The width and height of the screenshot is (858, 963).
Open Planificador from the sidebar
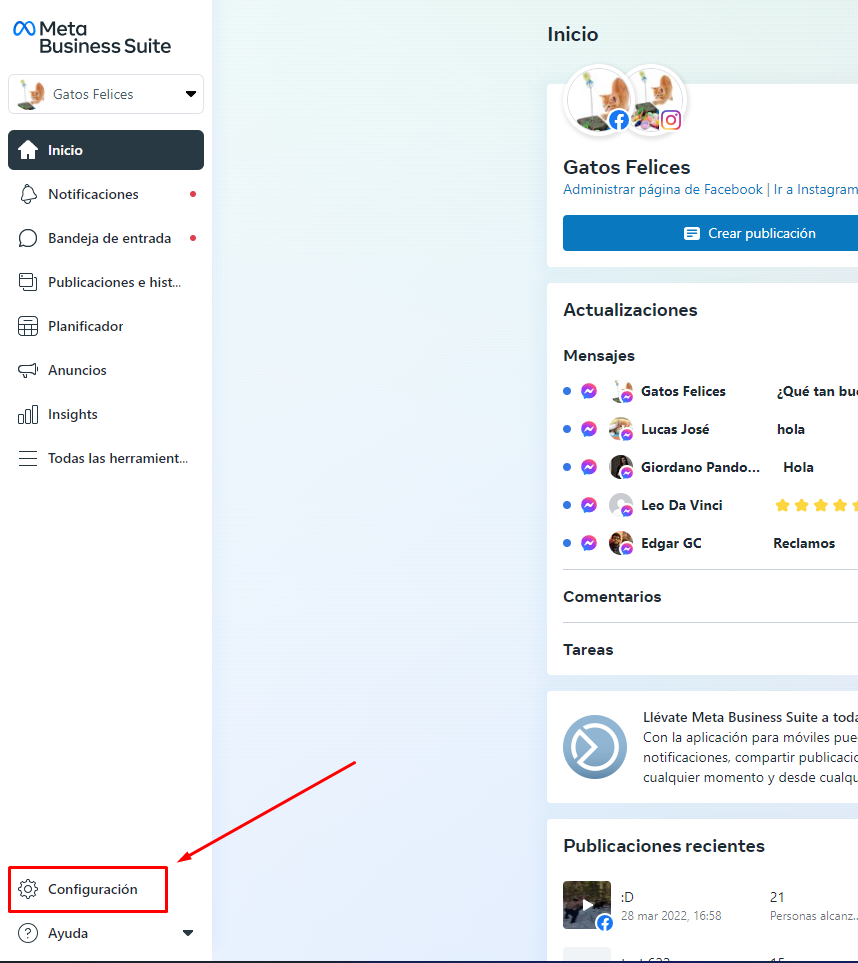coord(106,326)
